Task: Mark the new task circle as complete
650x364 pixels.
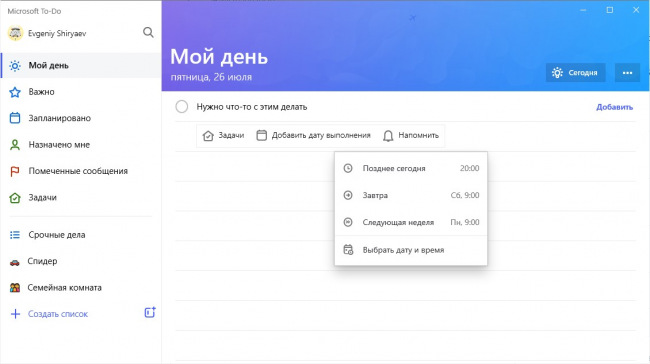Action: tap(182, 107)
